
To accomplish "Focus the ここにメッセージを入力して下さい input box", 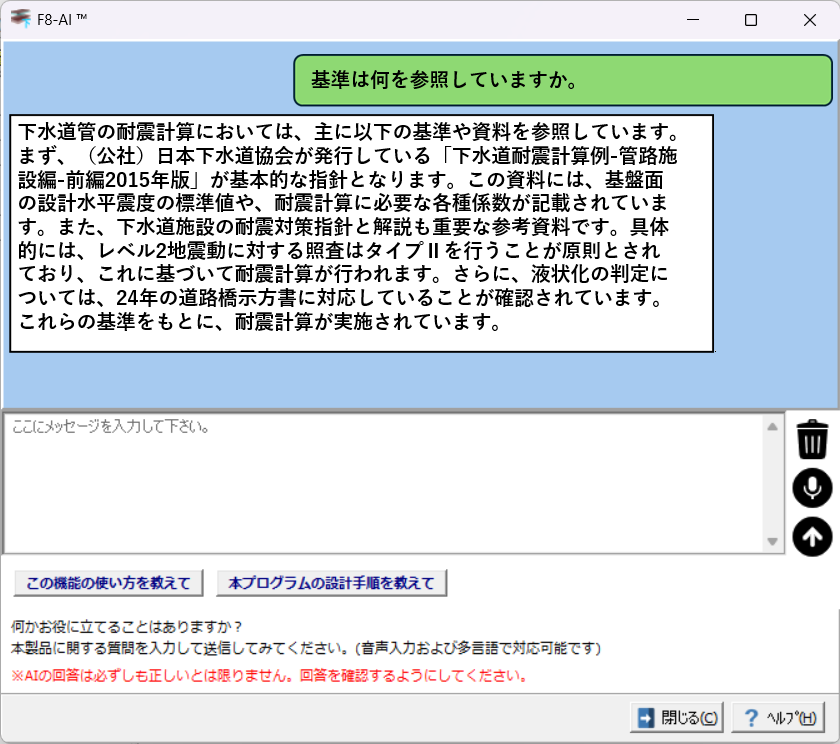I will click(380, 482).
